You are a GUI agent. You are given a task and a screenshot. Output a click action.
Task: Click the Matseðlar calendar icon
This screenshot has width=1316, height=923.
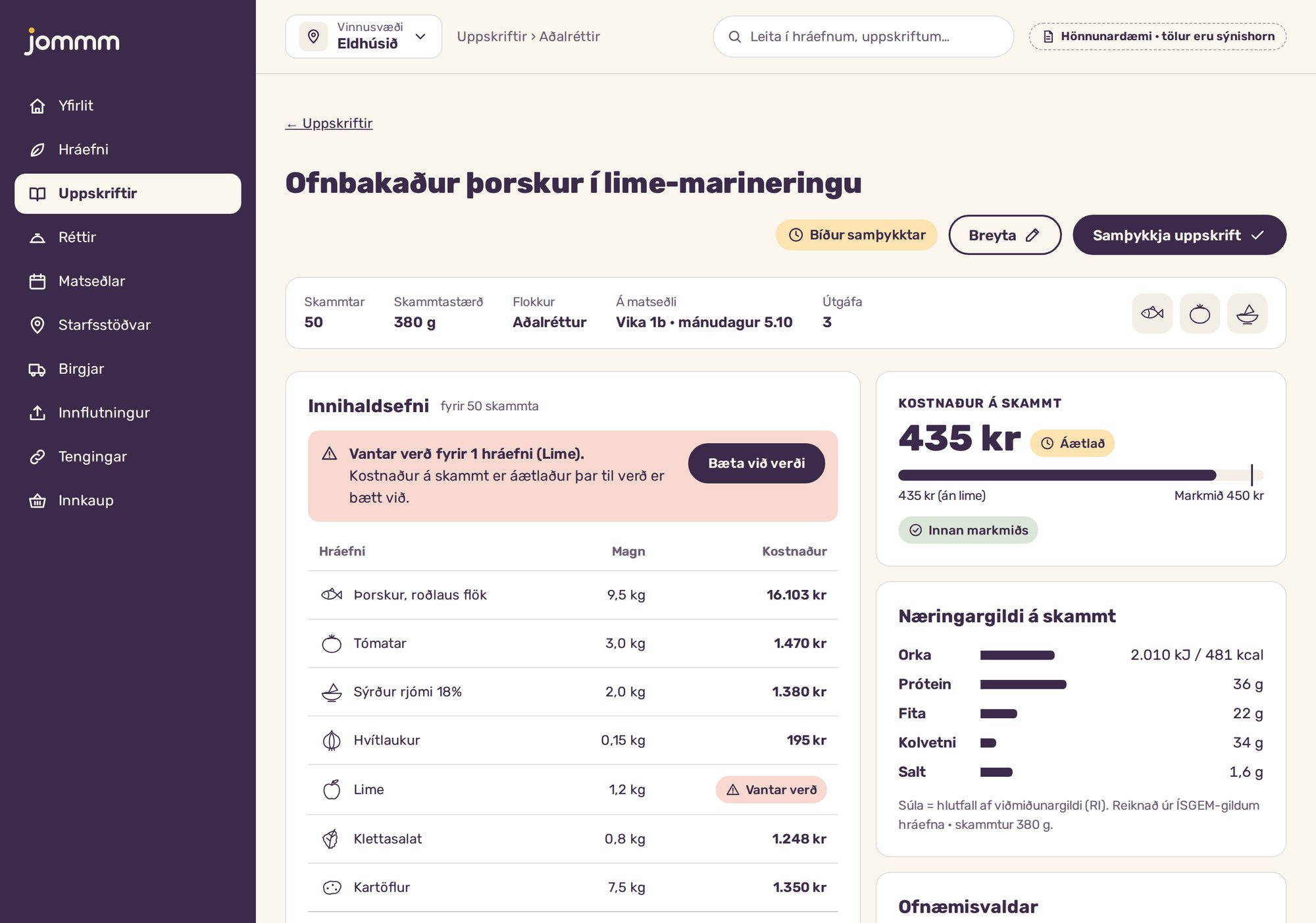coord(38,282)
